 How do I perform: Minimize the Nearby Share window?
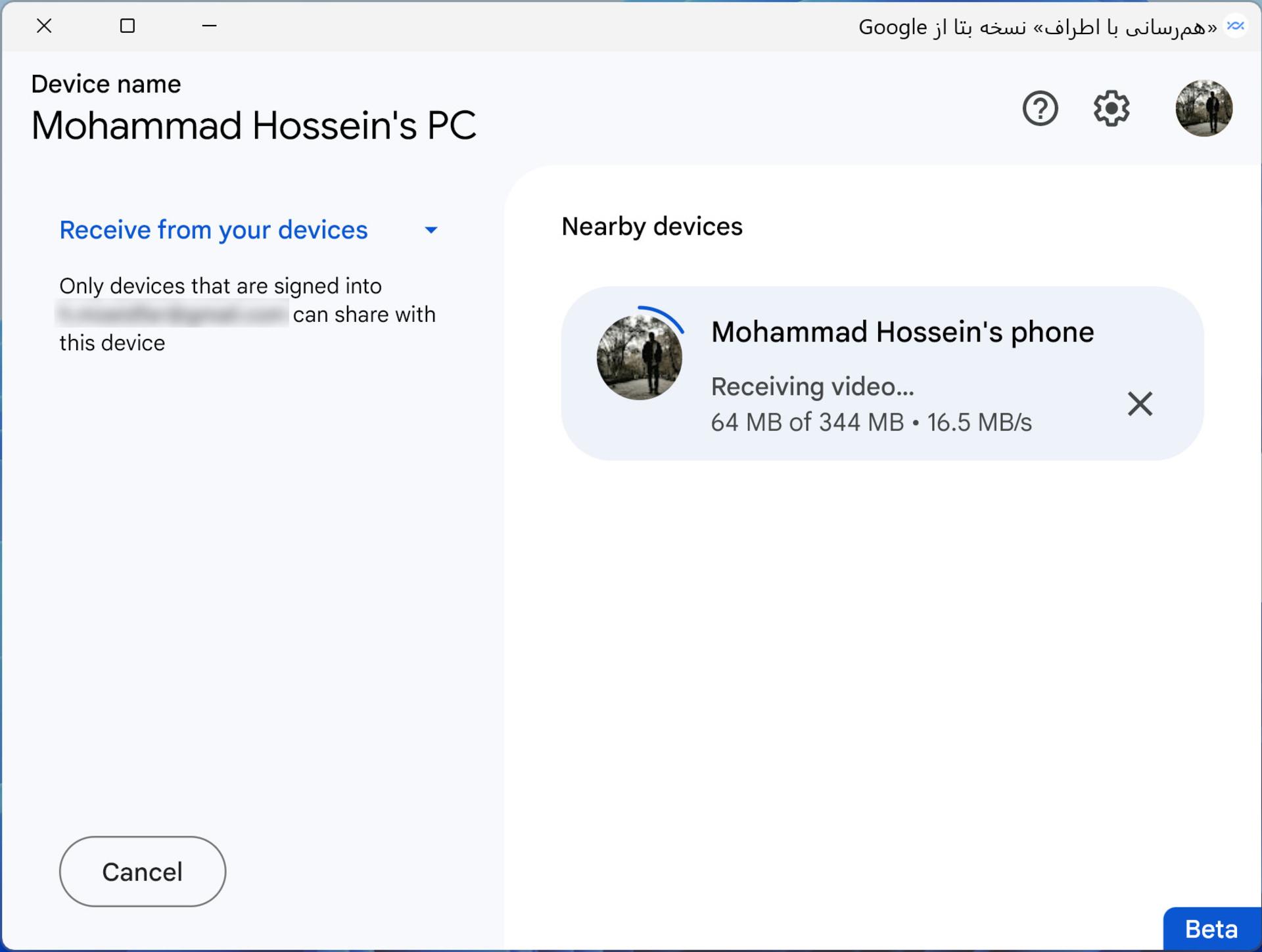point(209,26)
